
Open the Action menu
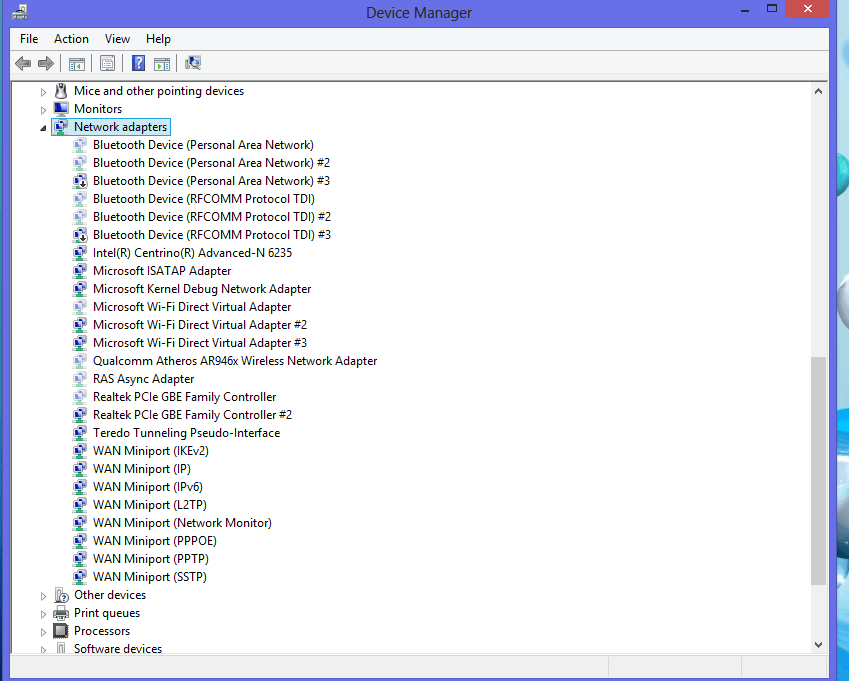(71, 39)
